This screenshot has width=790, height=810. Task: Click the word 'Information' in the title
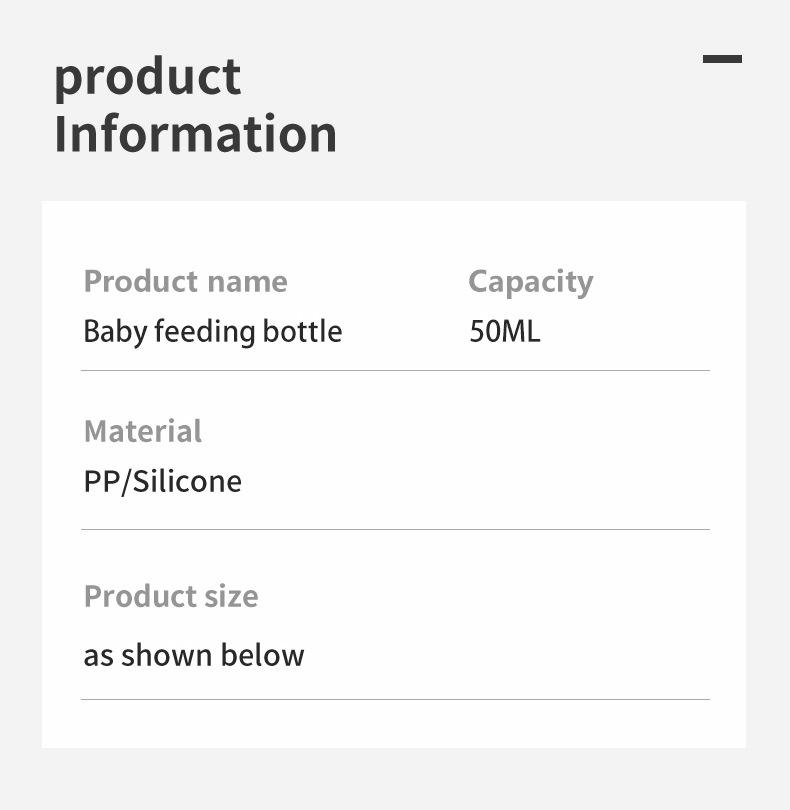[196, 135]
